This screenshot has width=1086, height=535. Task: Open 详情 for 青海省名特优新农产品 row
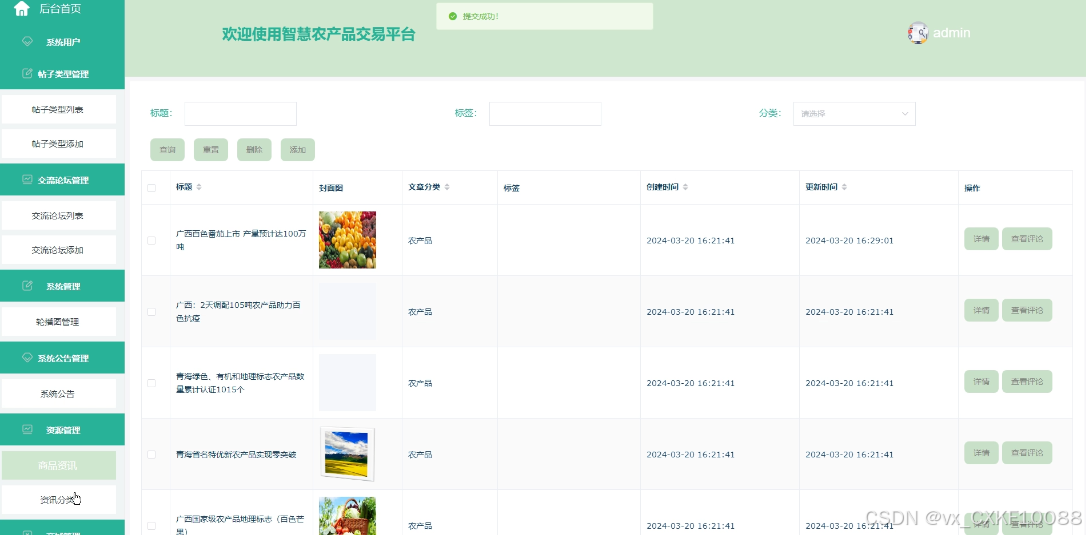981,453
